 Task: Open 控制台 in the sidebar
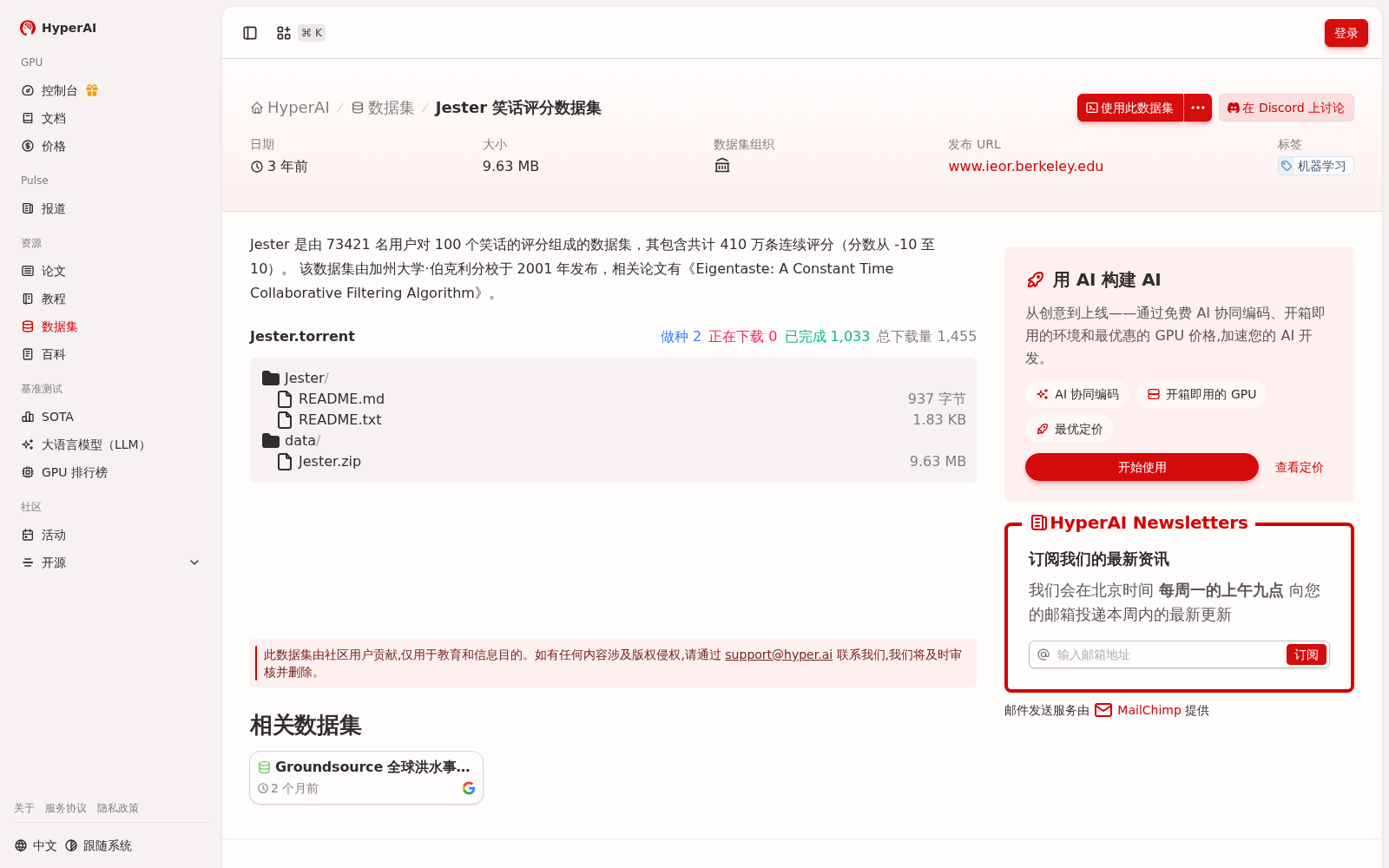(x=59, y=90)
